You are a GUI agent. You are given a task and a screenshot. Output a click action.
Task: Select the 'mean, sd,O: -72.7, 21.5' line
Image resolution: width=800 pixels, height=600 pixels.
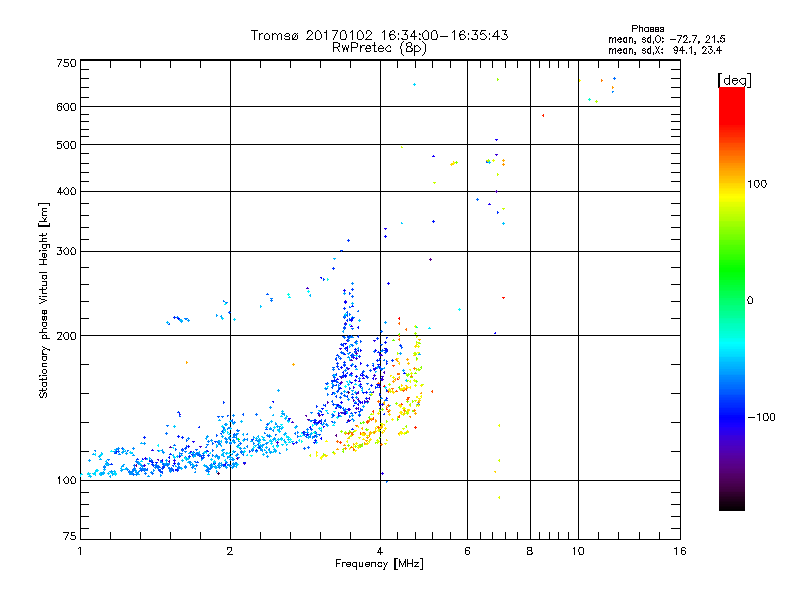pos(666,39)
